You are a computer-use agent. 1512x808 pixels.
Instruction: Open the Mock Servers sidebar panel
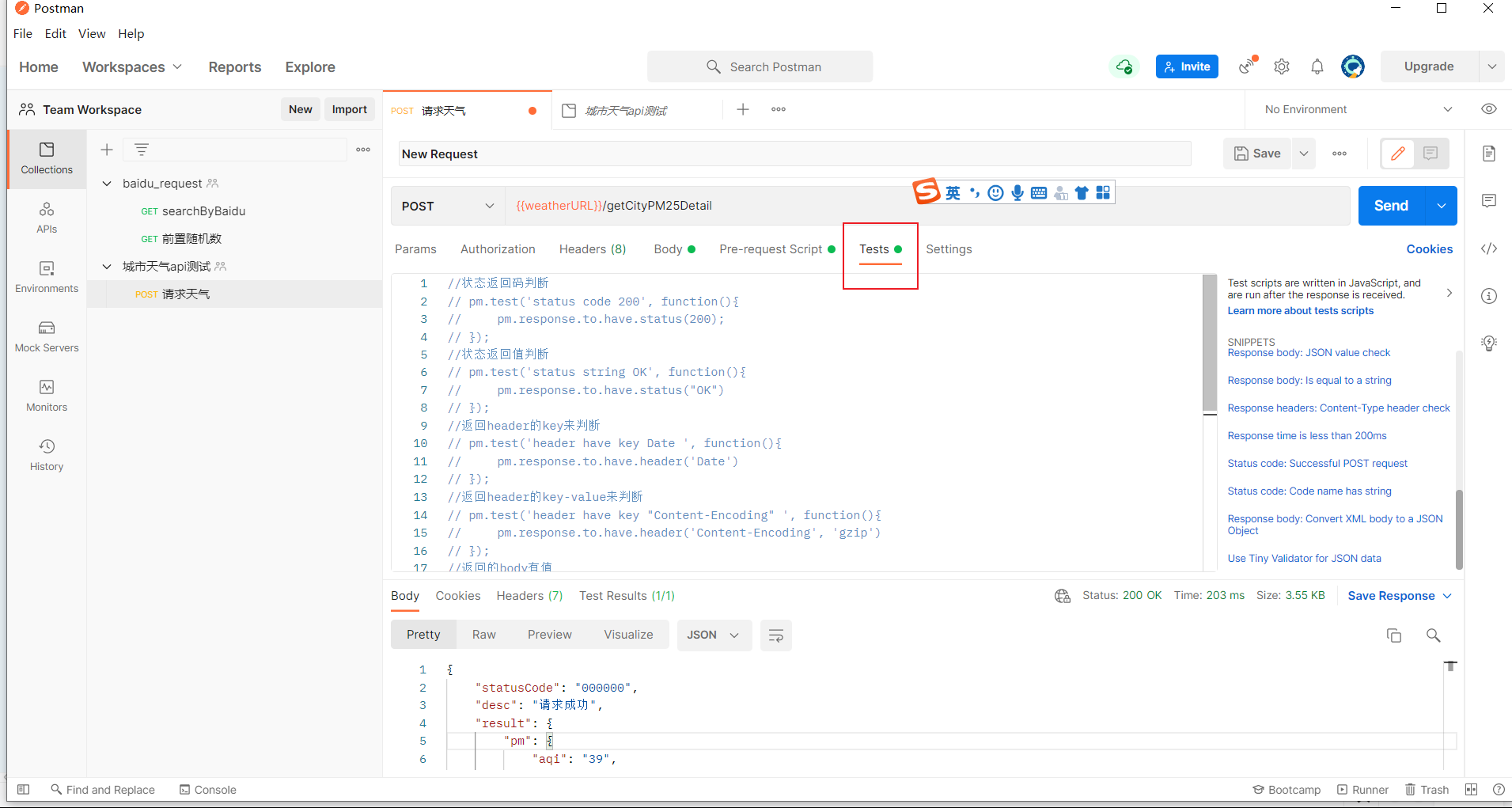point(47,336)
